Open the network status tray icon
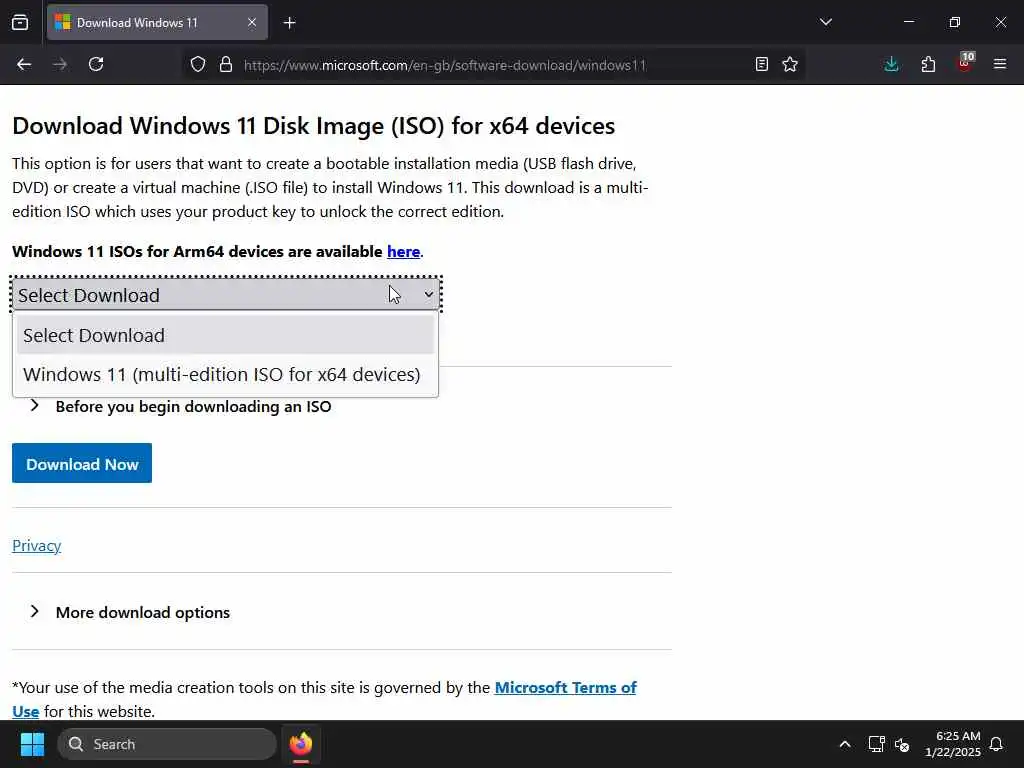The width and height of the screenshot is (1024, 768). click(876, 744)
